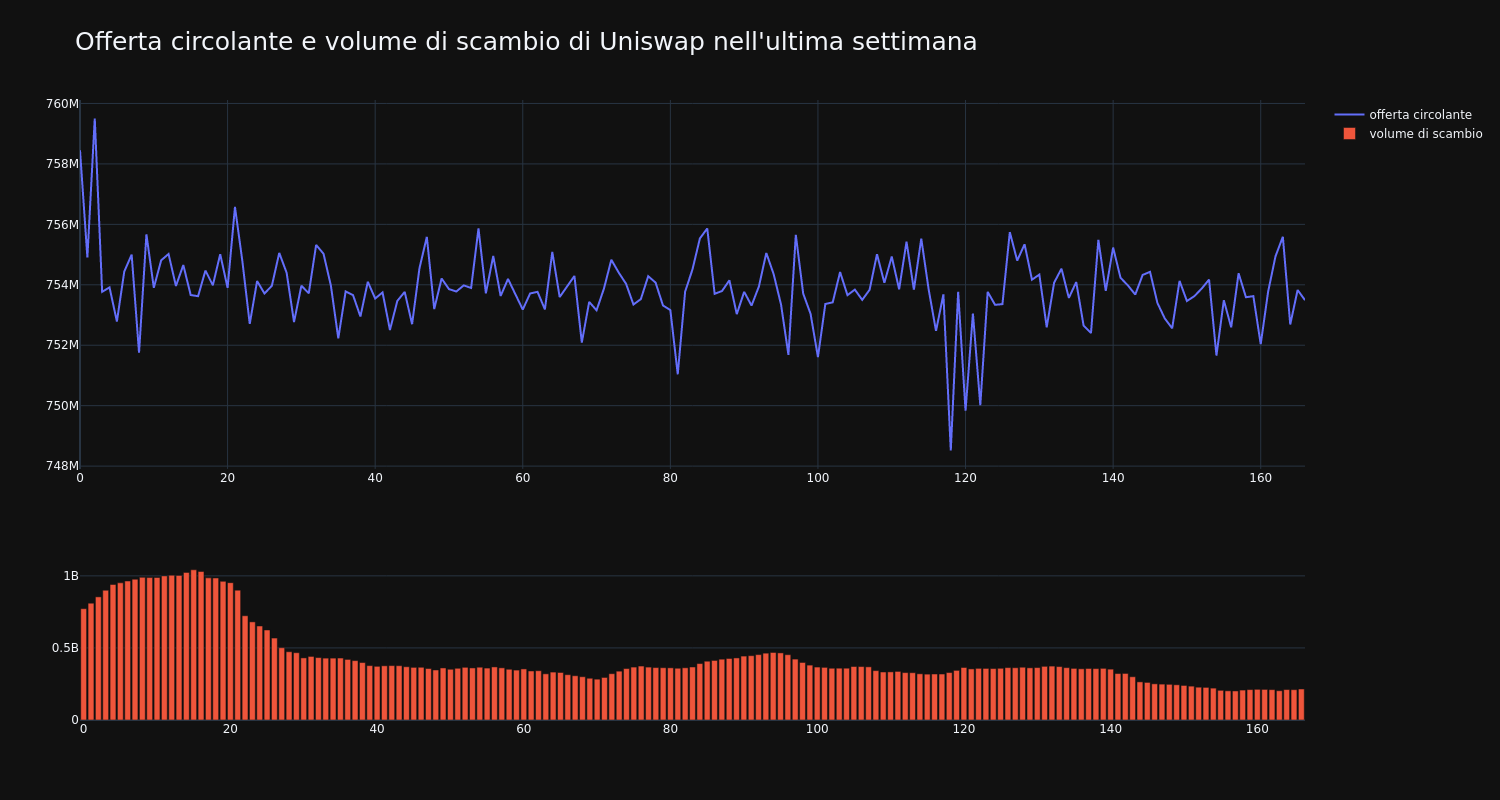Click x-axis label 120 under line chart
The height and width of the screenshot is (800, 1500).
(965, 478)
